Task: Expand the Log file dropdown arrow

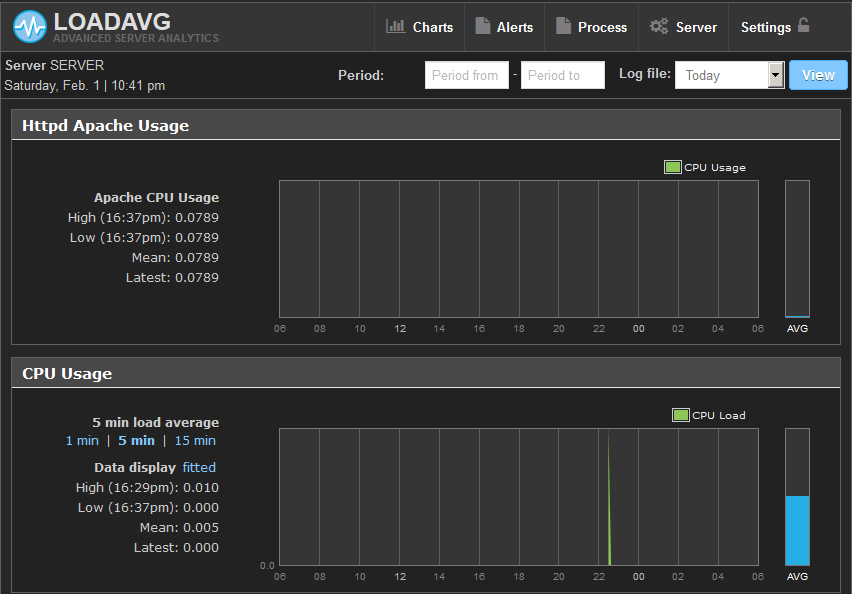Action: pos(775,75)
